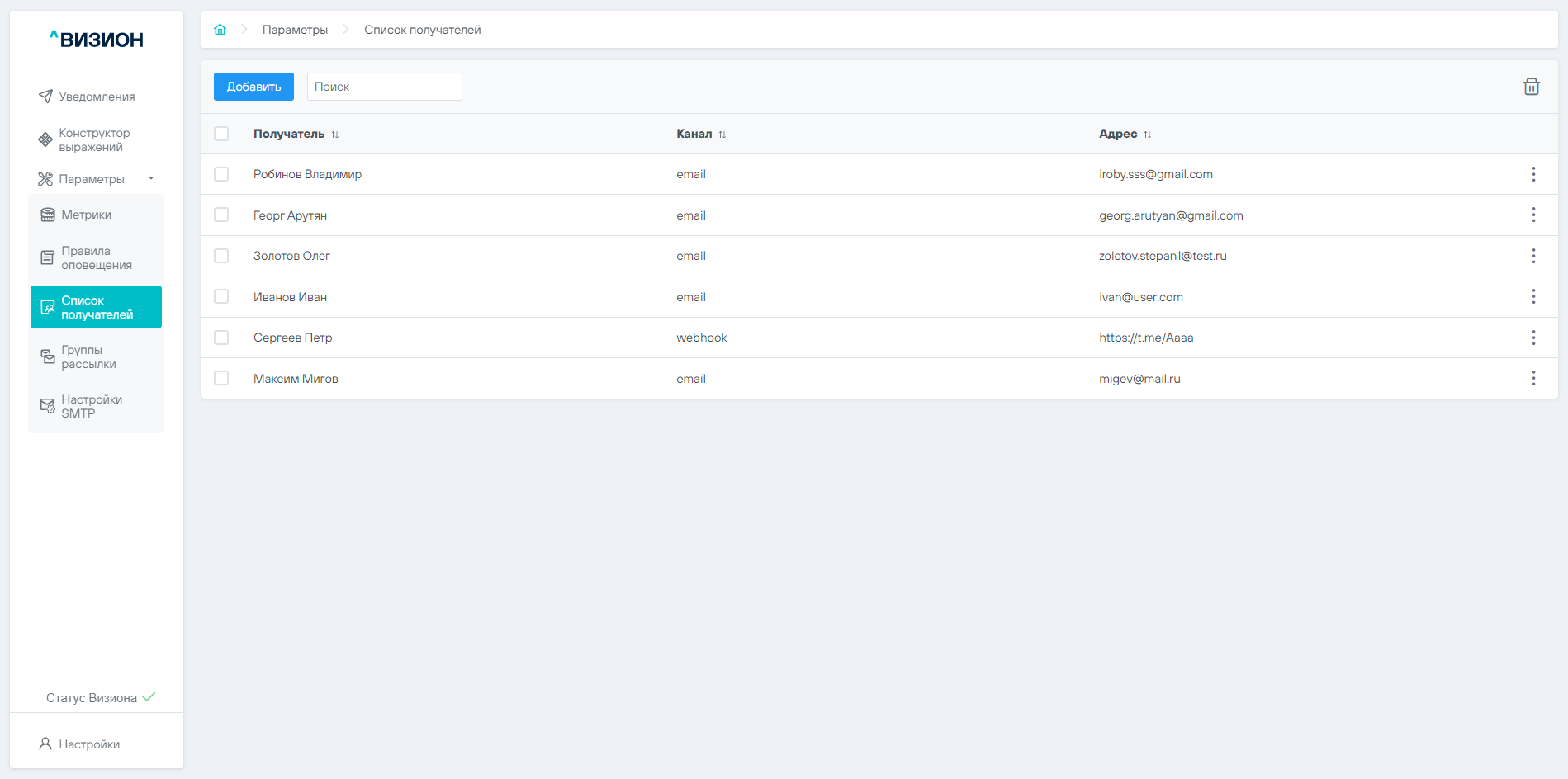Sort by Получатель column sort icon

pos(335,135)
